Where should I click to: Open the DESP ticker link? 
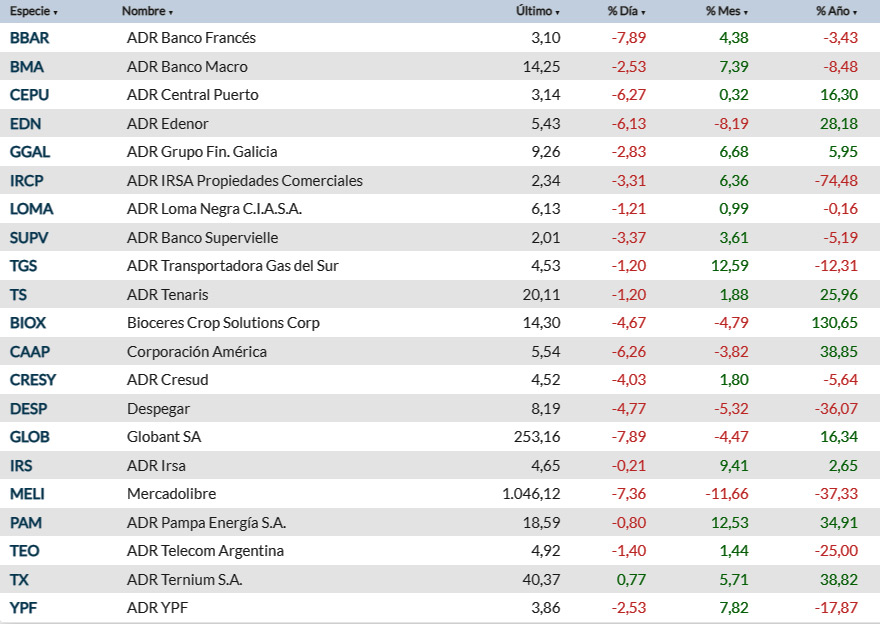pyautogui.click(x=29, y=409)
